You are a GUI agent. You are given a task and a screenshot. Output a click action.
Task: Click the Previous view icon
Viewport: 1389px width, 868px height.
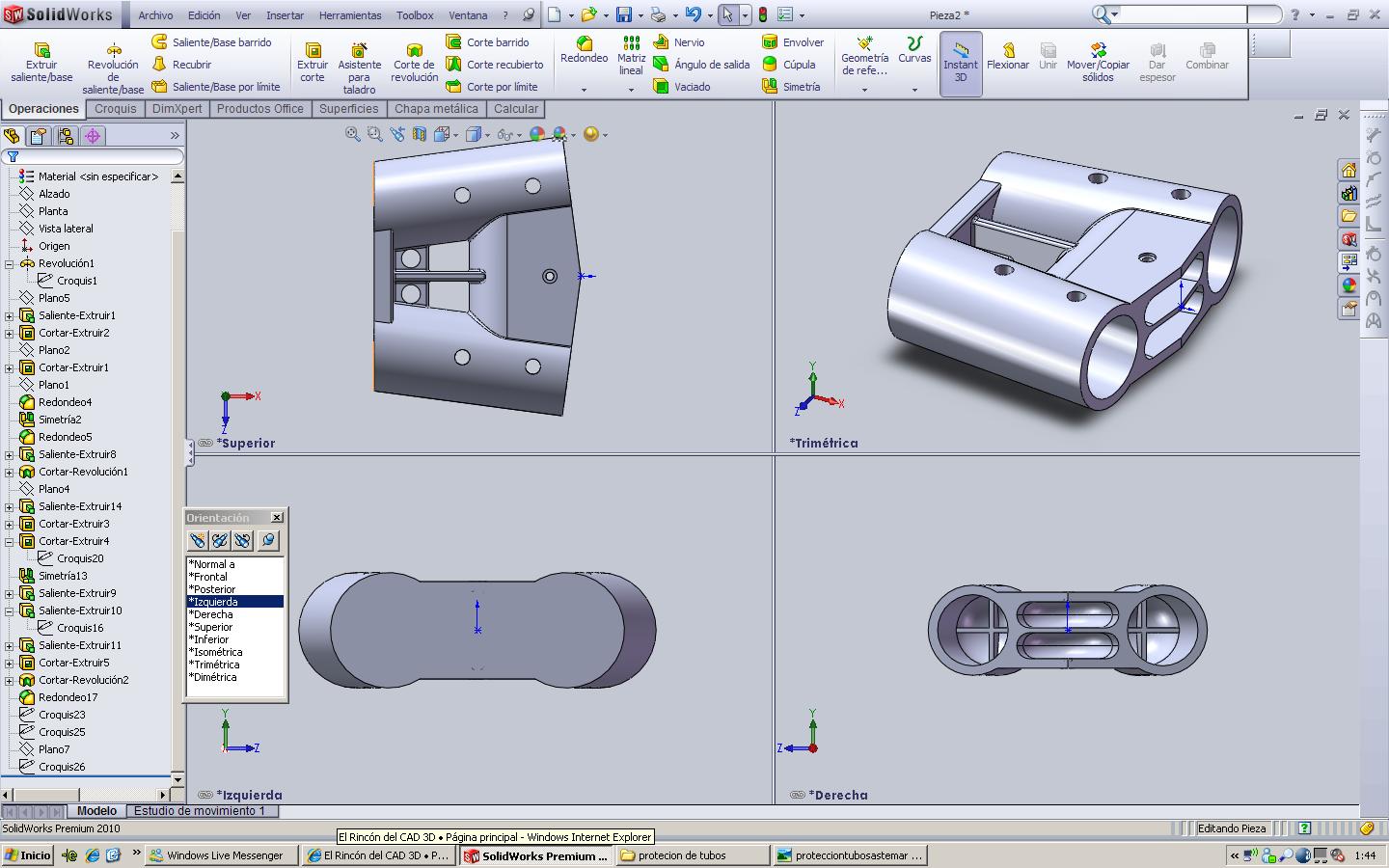tap(397, 135)
